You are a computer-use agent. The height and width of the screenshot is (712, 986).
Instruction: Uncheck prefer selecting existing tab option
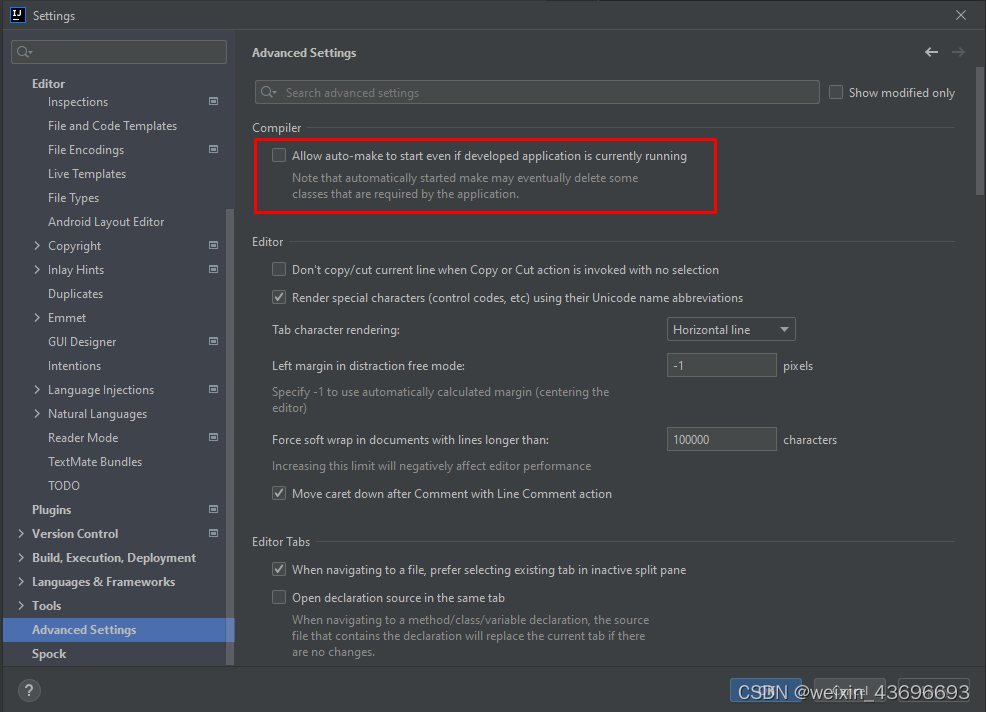coord(279,569)
